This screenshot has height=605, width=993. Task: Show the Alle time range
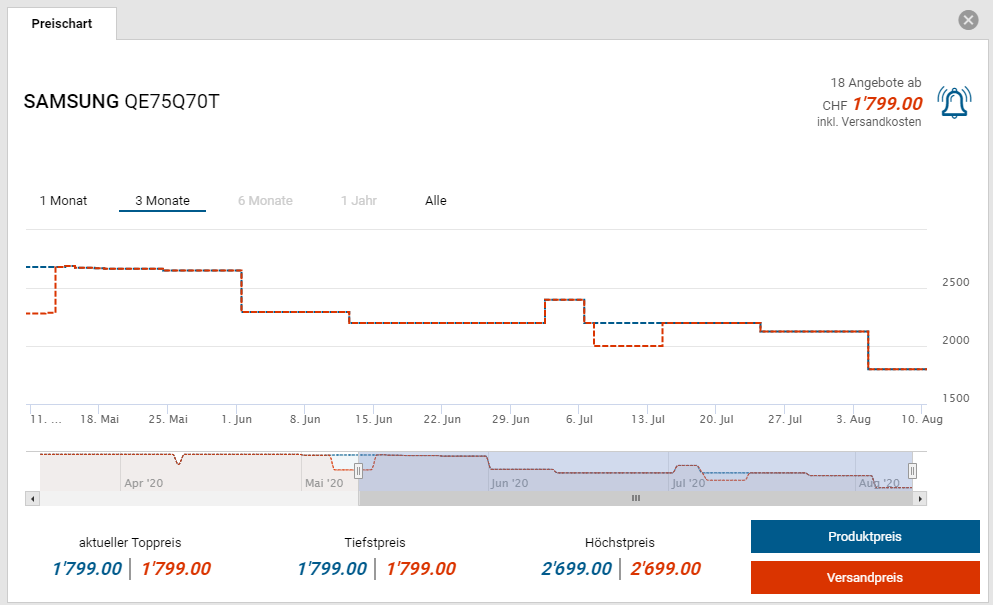[435, 201]
